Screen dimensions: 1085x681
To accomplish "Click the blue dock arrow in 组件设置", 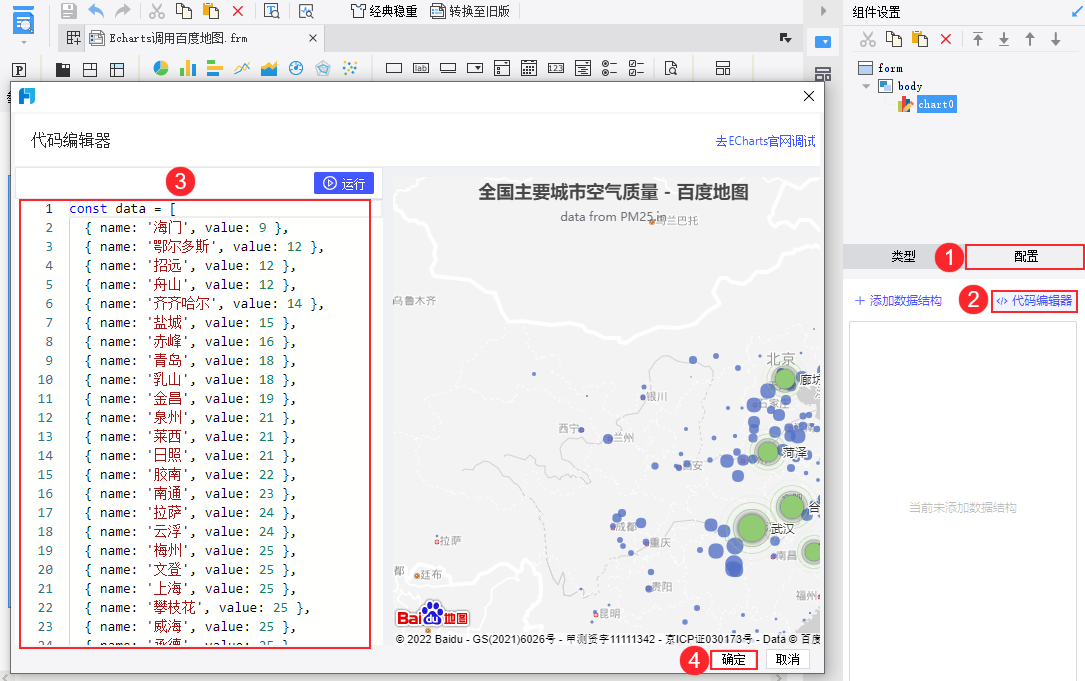I will (1077, 11).
